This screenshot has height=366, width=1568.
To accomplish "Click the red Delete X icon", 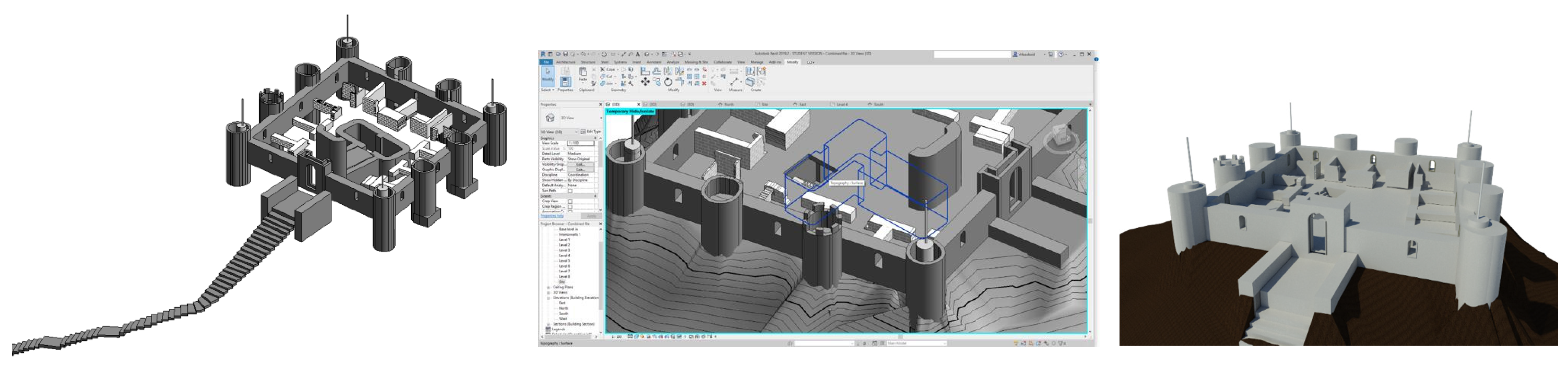I will point(704,83).
